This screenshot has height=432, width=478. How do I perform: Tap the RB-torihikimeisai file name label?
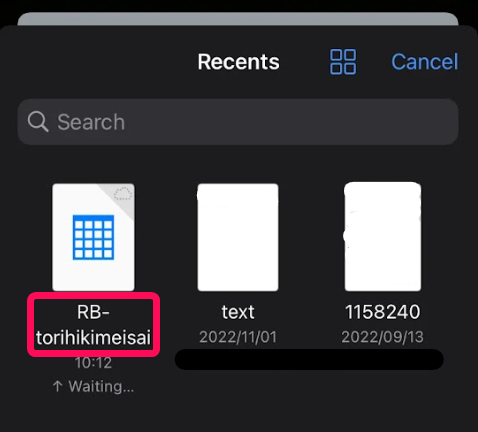pyautogui.click(x=93, y=325)
